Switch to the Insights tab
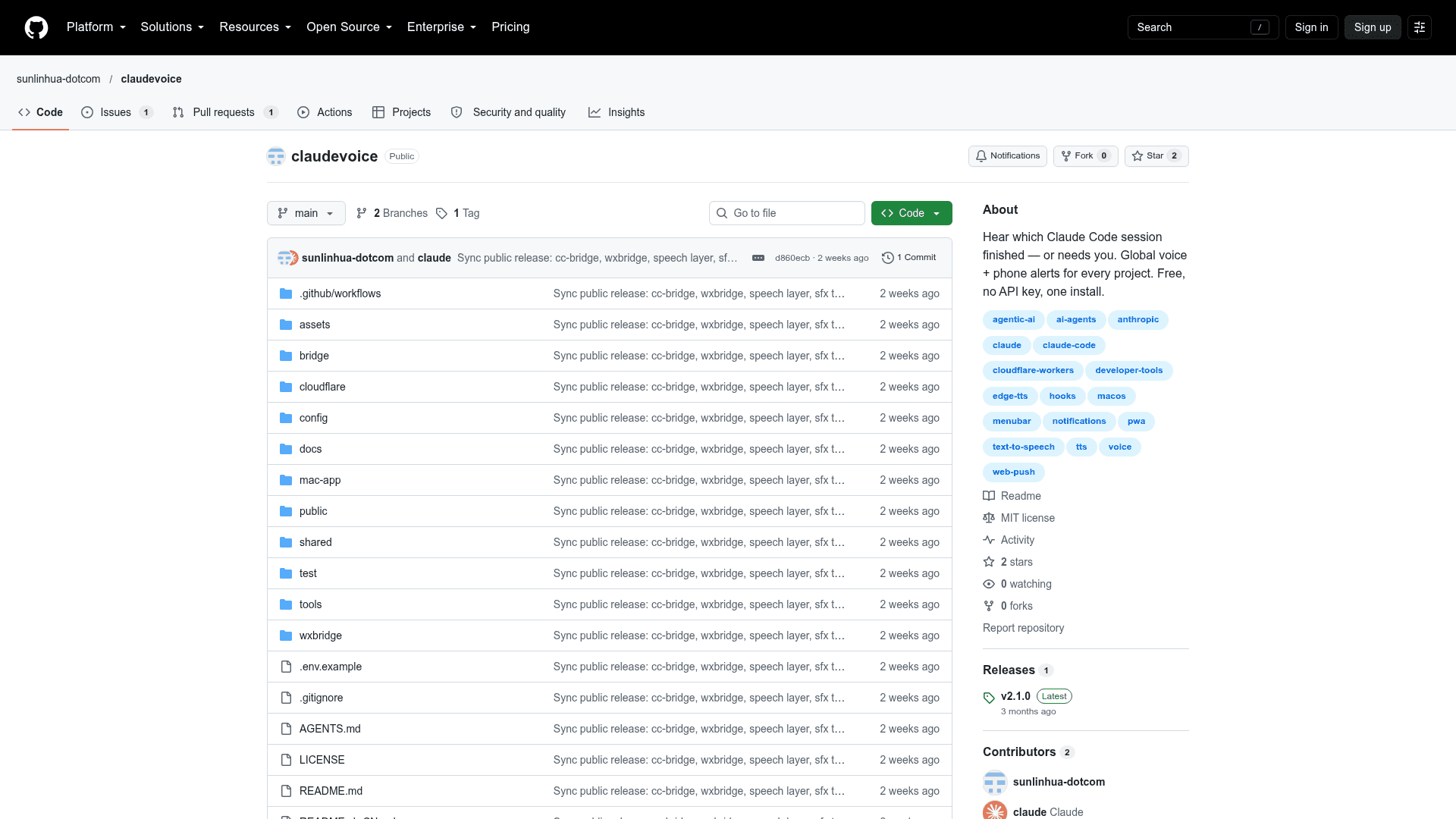 [617, 112]
